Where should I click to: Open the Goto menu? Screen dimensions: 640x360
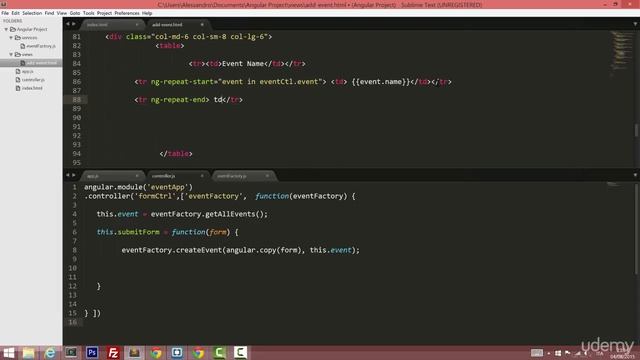click(x=75, y=13)
